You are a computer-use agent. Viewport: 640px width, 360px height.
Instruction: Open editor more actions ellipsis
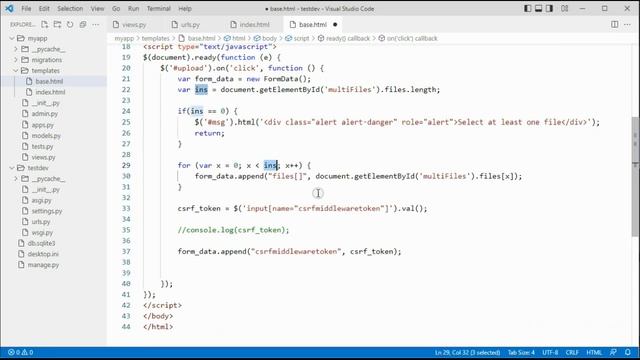click(x=627, y=24)
